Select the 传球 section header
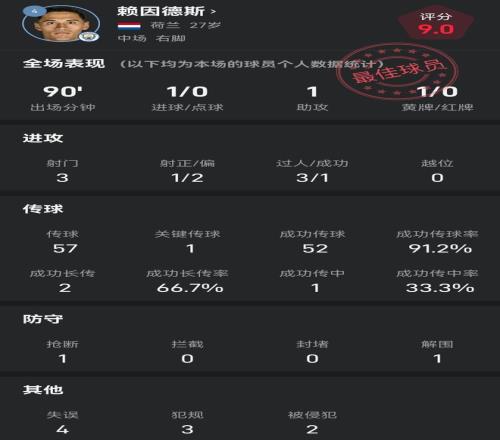Viewport: 500px width, 440px height. click(43, 209)
